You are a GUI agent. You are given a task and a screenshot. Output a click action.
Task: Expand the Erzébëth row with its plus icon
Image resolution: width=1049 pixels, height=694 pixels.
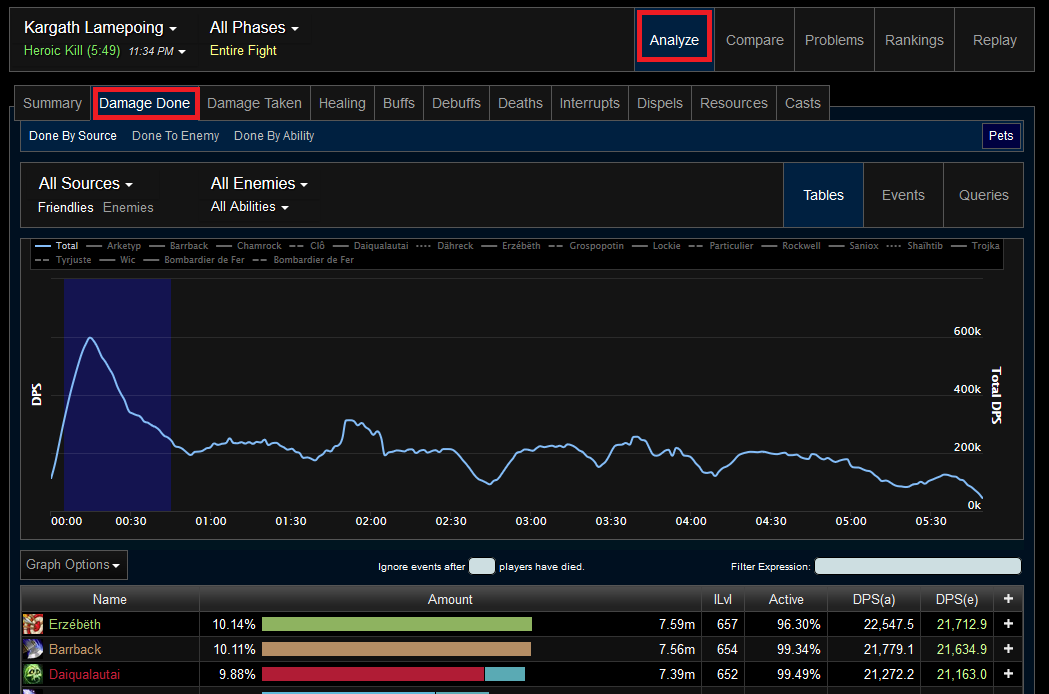[1008, 624]
